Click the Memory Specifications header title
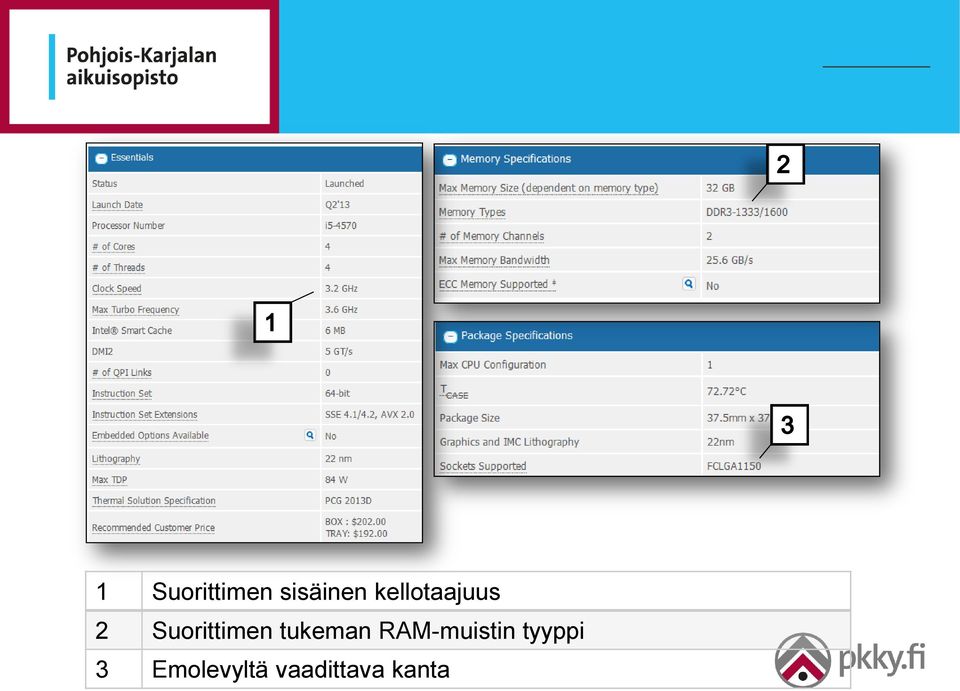Screen dimensions: 960x691 [516, 159]
